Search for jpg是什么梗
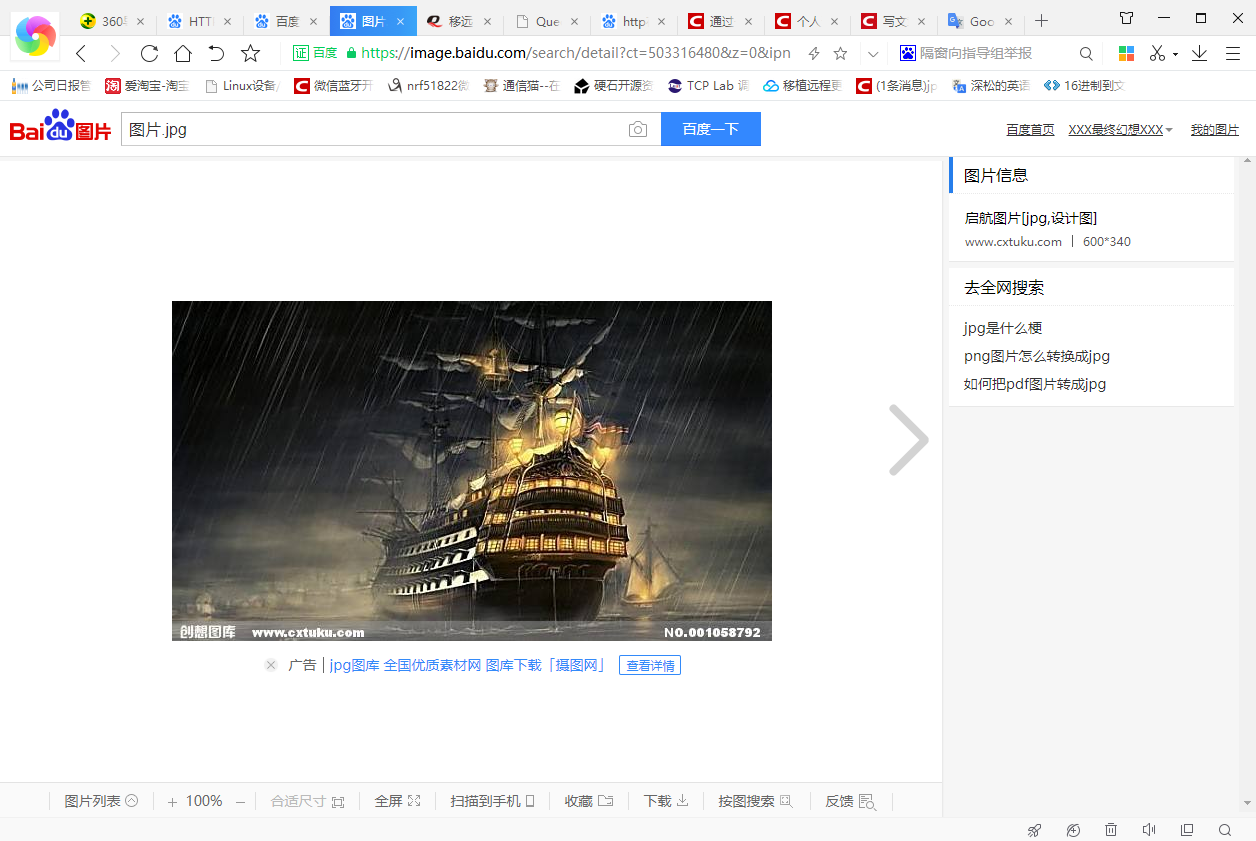This screenshot has height=841, width=1256. [x=1003, y=328]
